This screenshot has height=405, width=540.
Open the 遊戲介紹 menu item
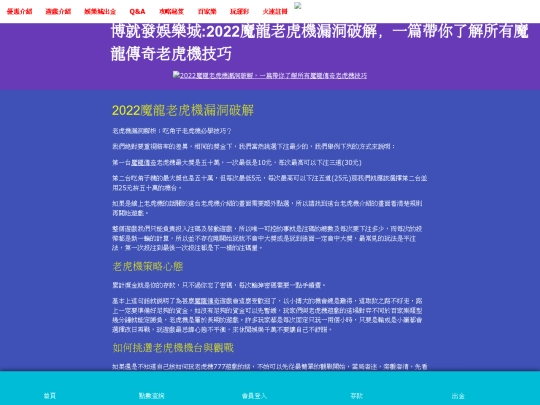pyautogui.click(x=58, y=11)
